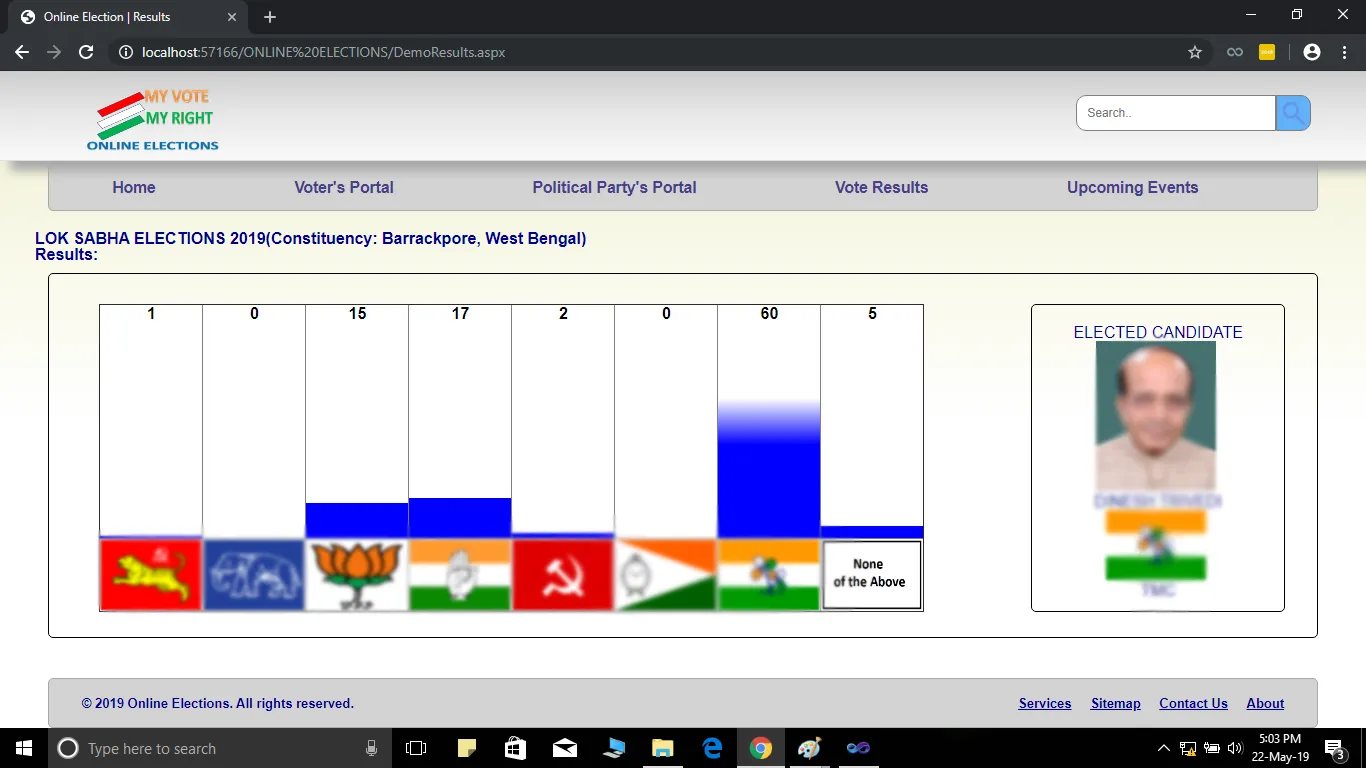
Task: Open the Chrome profile avatar
Action: tap(1312, 52)
